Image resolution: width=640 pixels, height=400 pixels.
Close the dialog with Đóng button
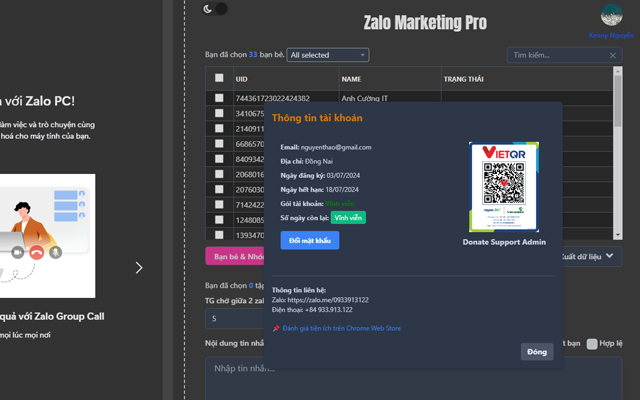point(537,352)
